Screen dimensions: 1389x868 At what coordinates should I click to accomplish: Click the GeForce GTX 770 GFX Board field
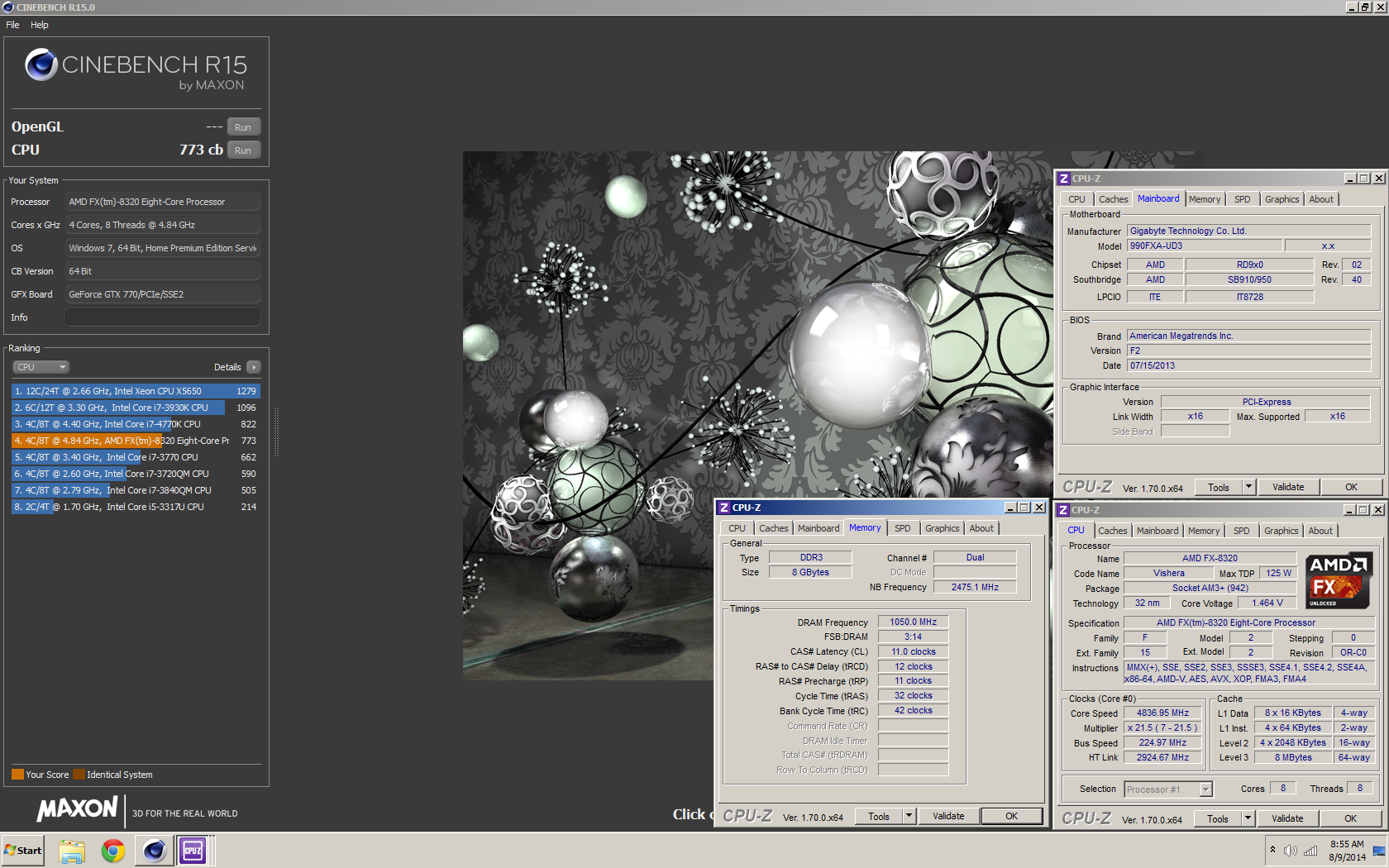[x=163, y=294]
